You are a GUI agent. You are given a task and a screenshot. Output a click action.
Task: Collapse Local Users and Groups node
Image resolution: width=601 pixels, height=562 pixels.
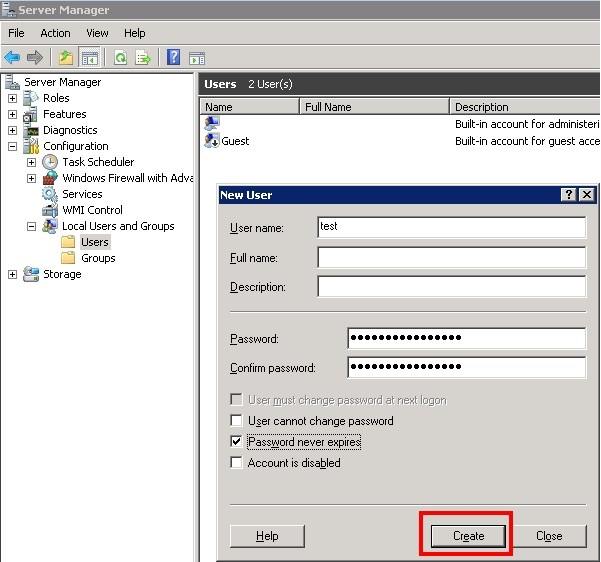point(31,227)
